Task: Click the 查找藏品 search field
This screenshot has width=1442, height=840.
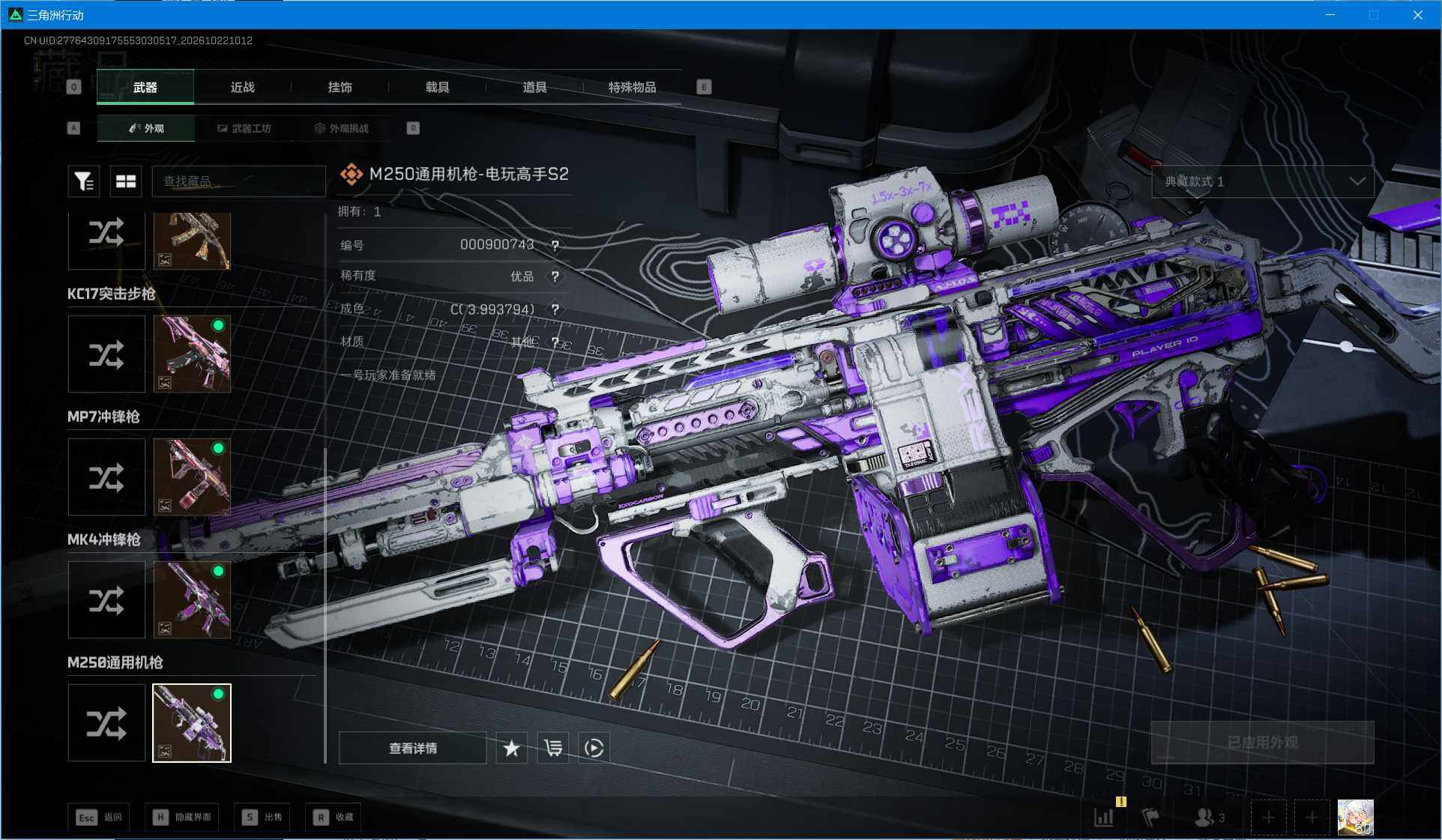Action: click(x=238, y=181)
